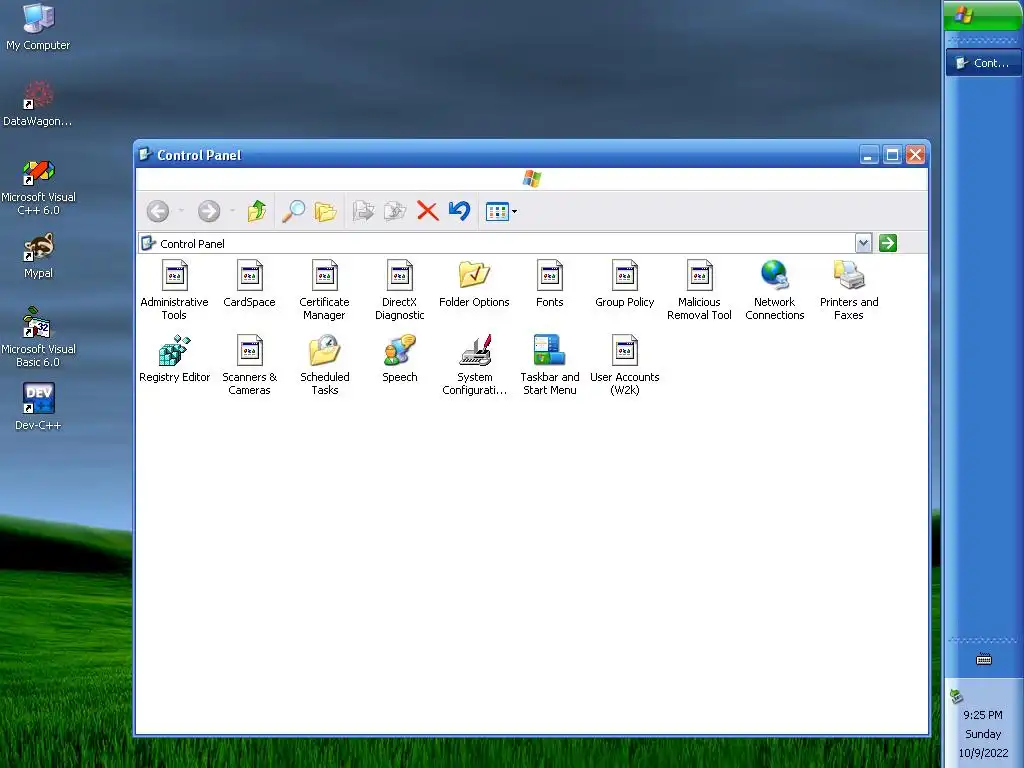Image resolution: width=1024 pixels, height=768 pixels.
Task: Maximize the Control Panel window
Action: pyautogui.click(x=892, y=155)
